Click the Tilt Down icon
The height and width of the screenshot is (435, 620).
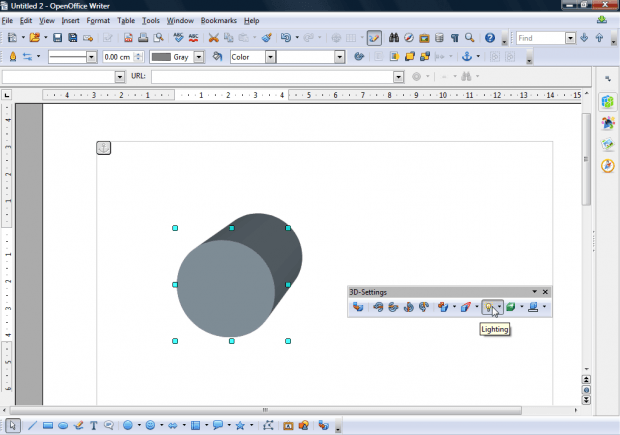pyautogui.click(x=378, y=307)
